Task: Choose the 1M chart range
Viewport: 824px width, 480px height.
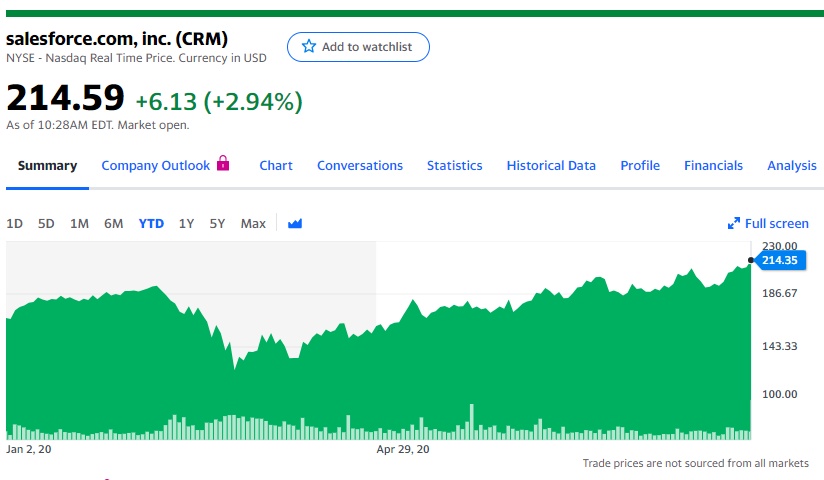Action: (79, 223)
